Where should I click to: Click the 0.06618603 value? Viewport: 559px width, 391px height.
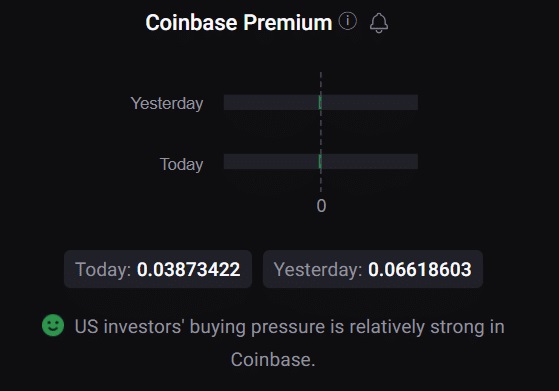[420, 269]
